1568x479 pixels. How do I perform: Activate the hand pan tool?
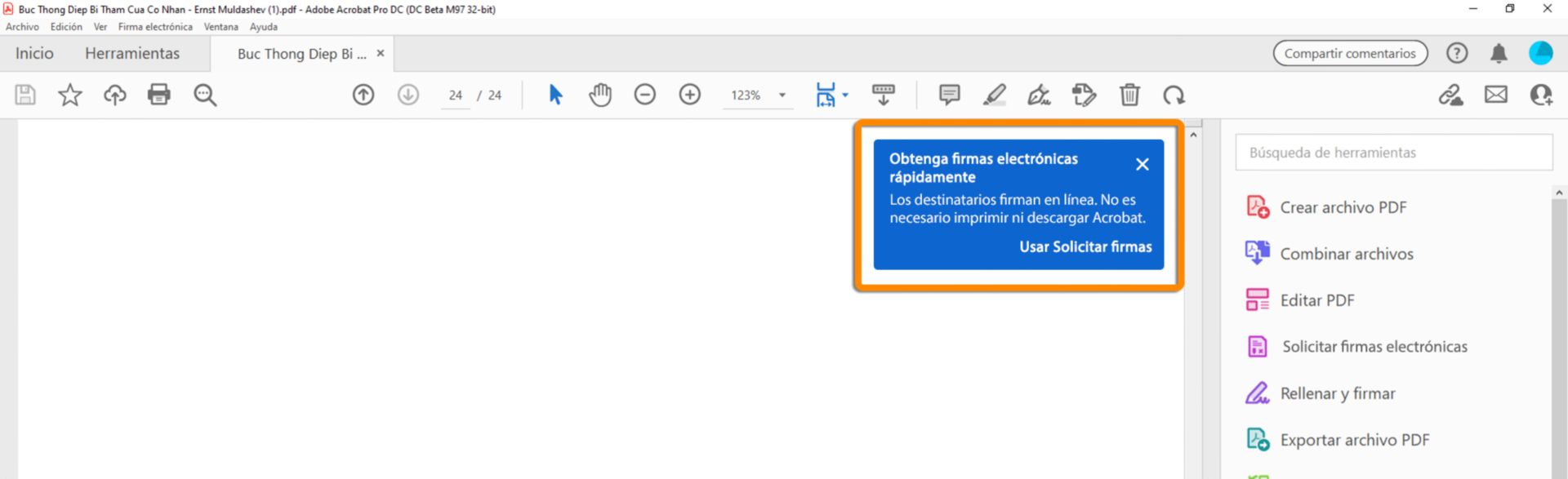click(600, 95)
